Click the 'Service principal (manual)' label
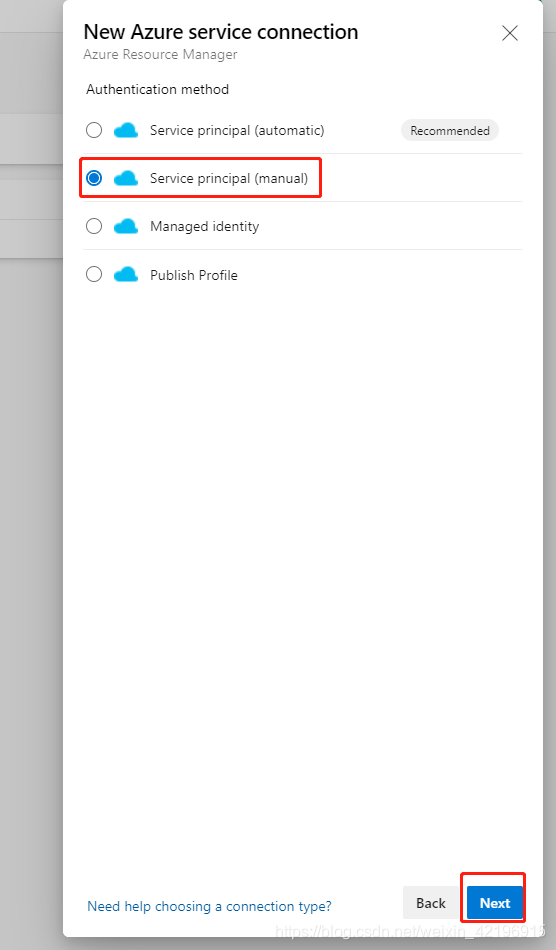This screenshot has height=950, width=556. pos(229,179)
